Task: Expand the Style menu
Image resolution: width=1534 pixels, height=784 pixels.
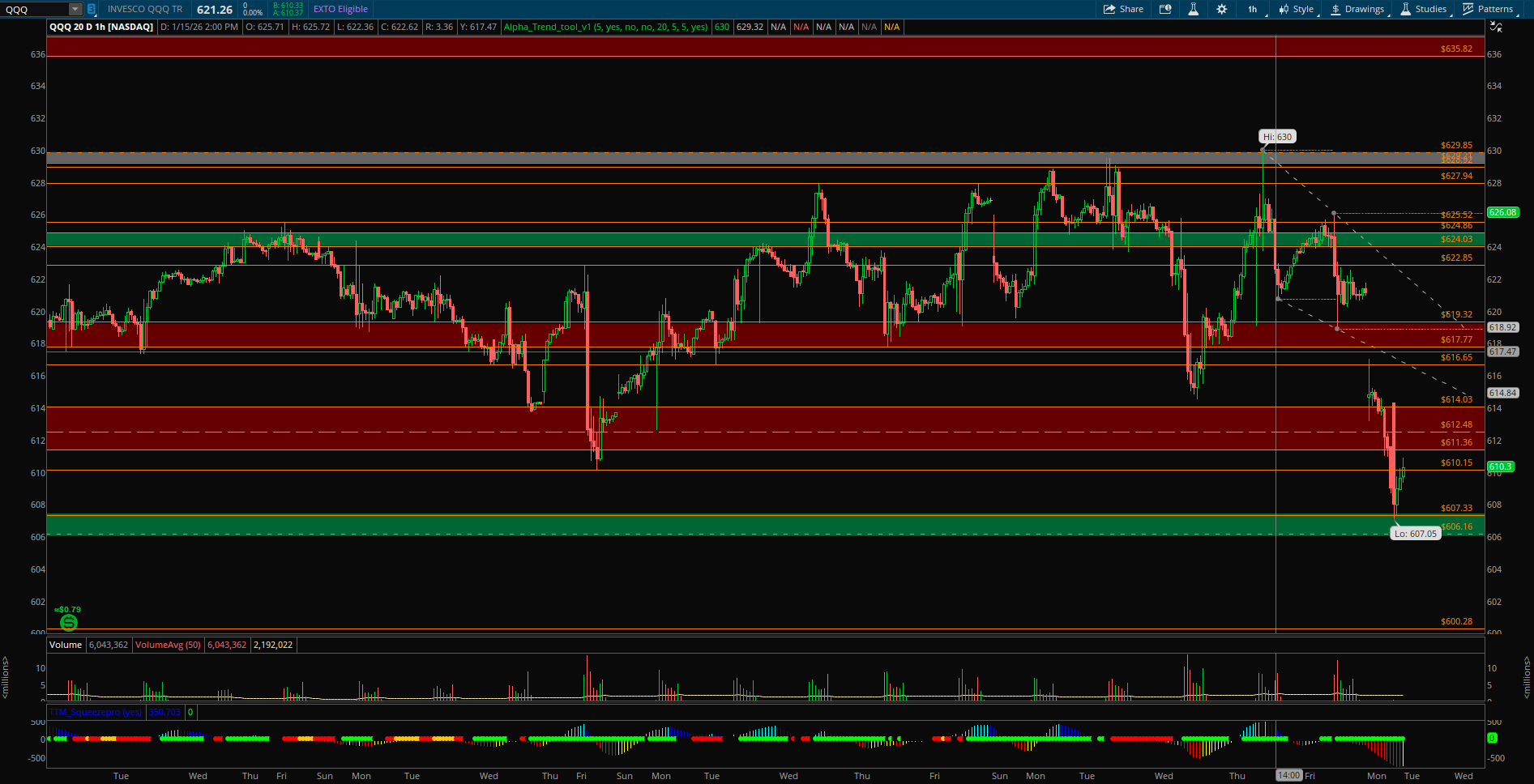Action: tap(1297, 9)
